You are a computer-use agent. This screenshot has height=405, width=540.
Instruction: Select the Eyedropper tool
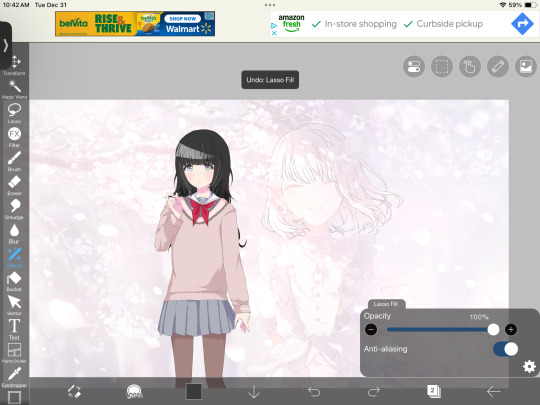coord(14,377)
